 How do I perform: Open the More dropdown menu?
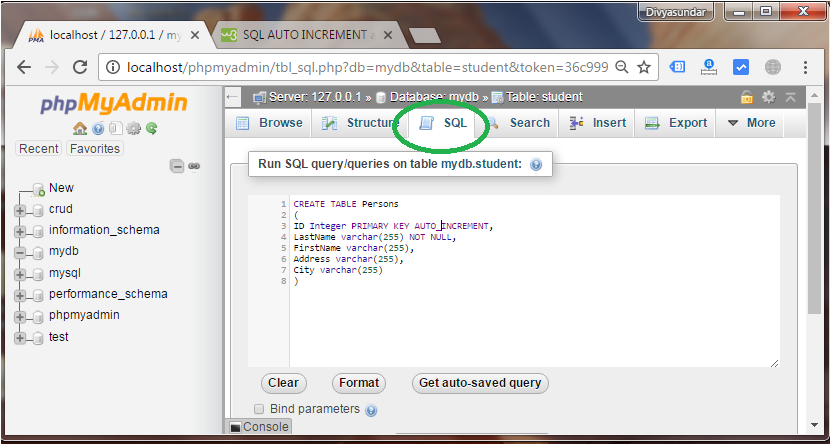[x=750, y=123]
